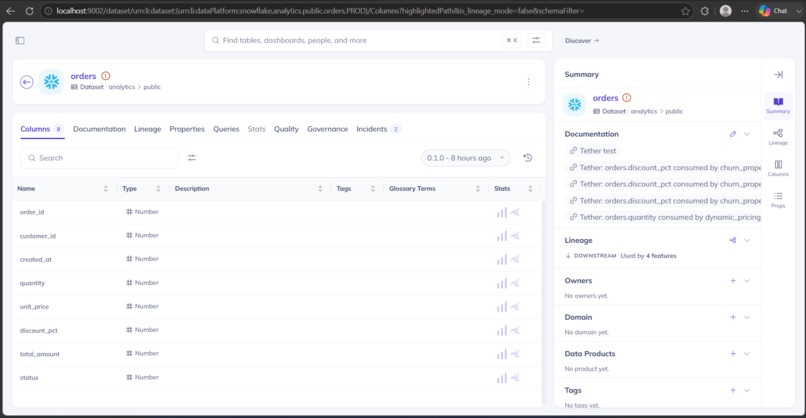Focus the column Search field
The height and width of the screenshot is (418, 806).
pyautogui.click(x=99, y=158)
